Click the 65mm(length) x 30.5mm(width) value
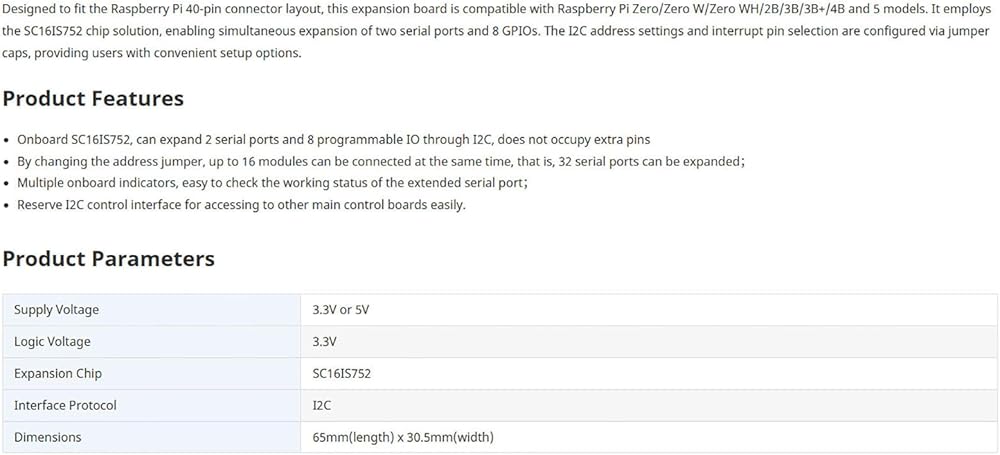The image size is (1000, 455). coord(403,437)
